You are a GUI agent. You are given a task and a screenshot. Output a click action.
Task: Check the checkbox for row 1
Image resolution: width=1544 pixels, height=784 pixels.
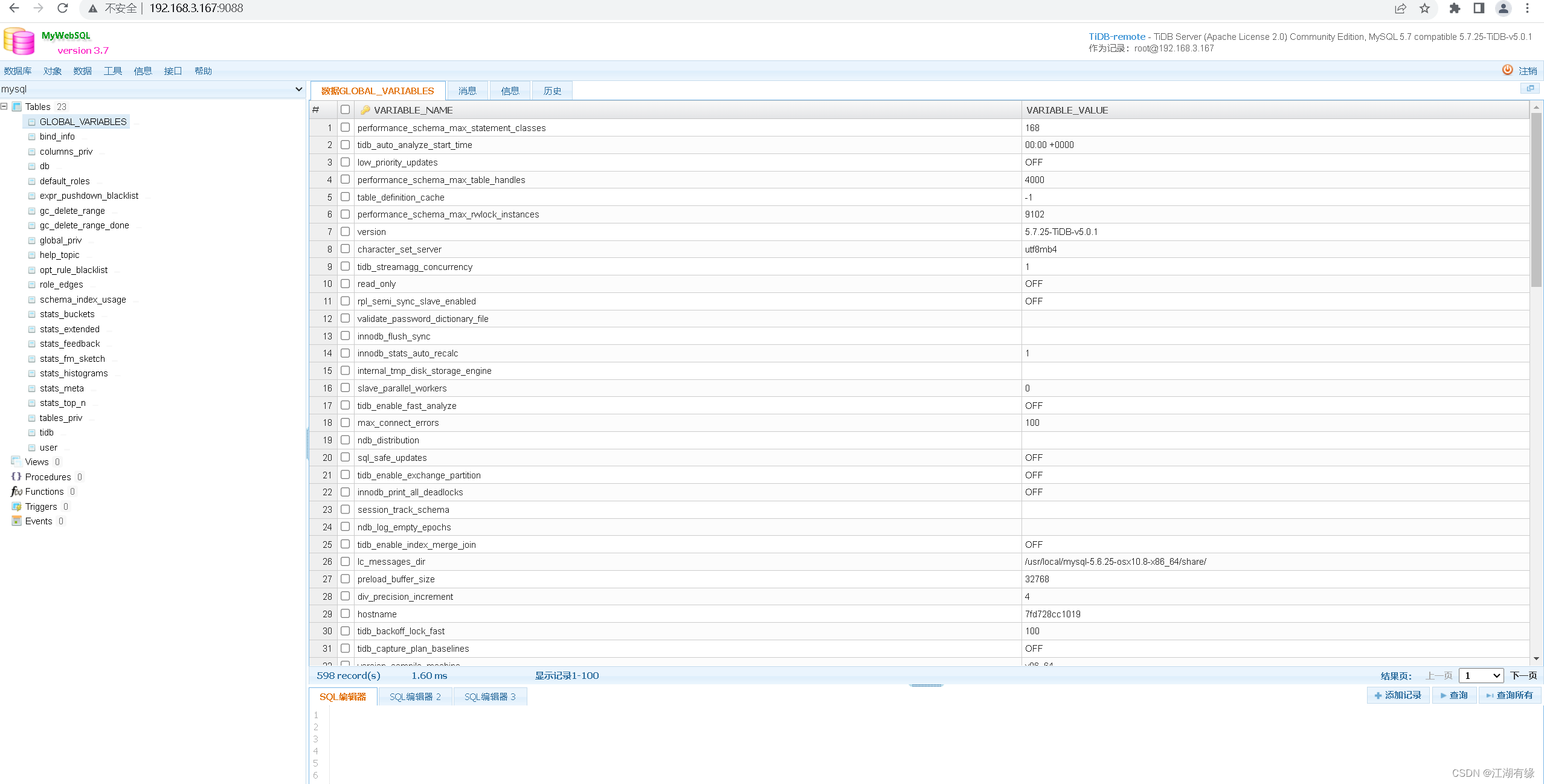tap(345, 127)
